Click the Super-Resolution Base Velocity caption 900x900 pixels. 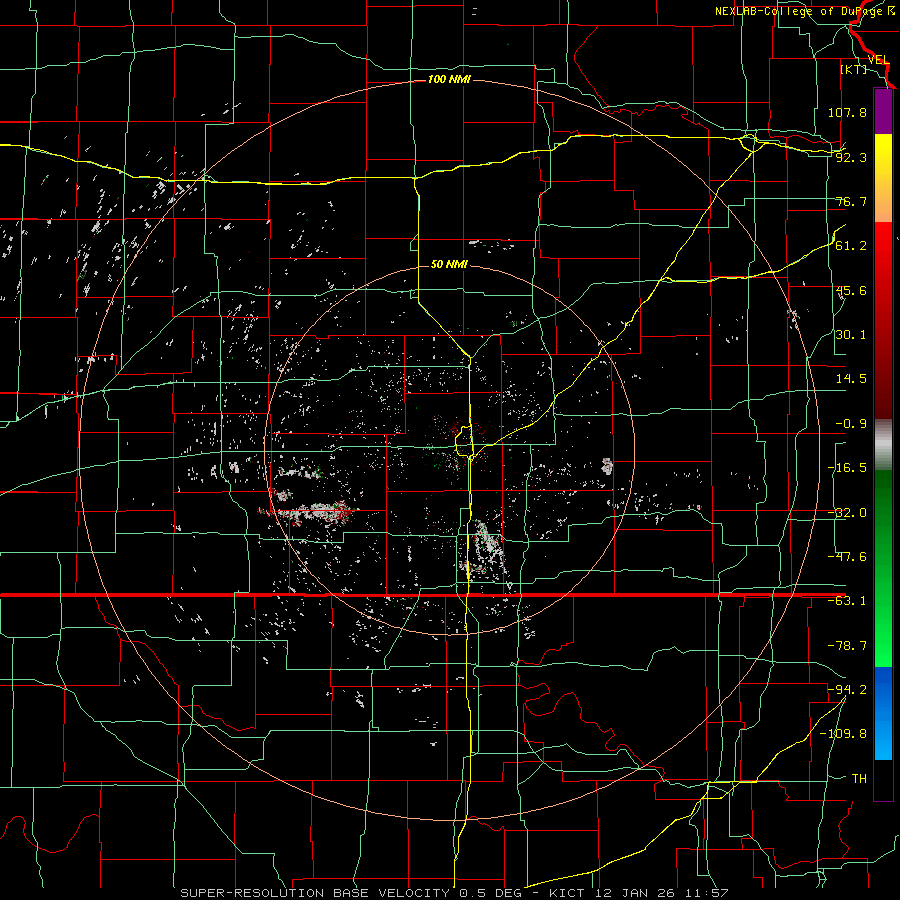coord(454,893)
